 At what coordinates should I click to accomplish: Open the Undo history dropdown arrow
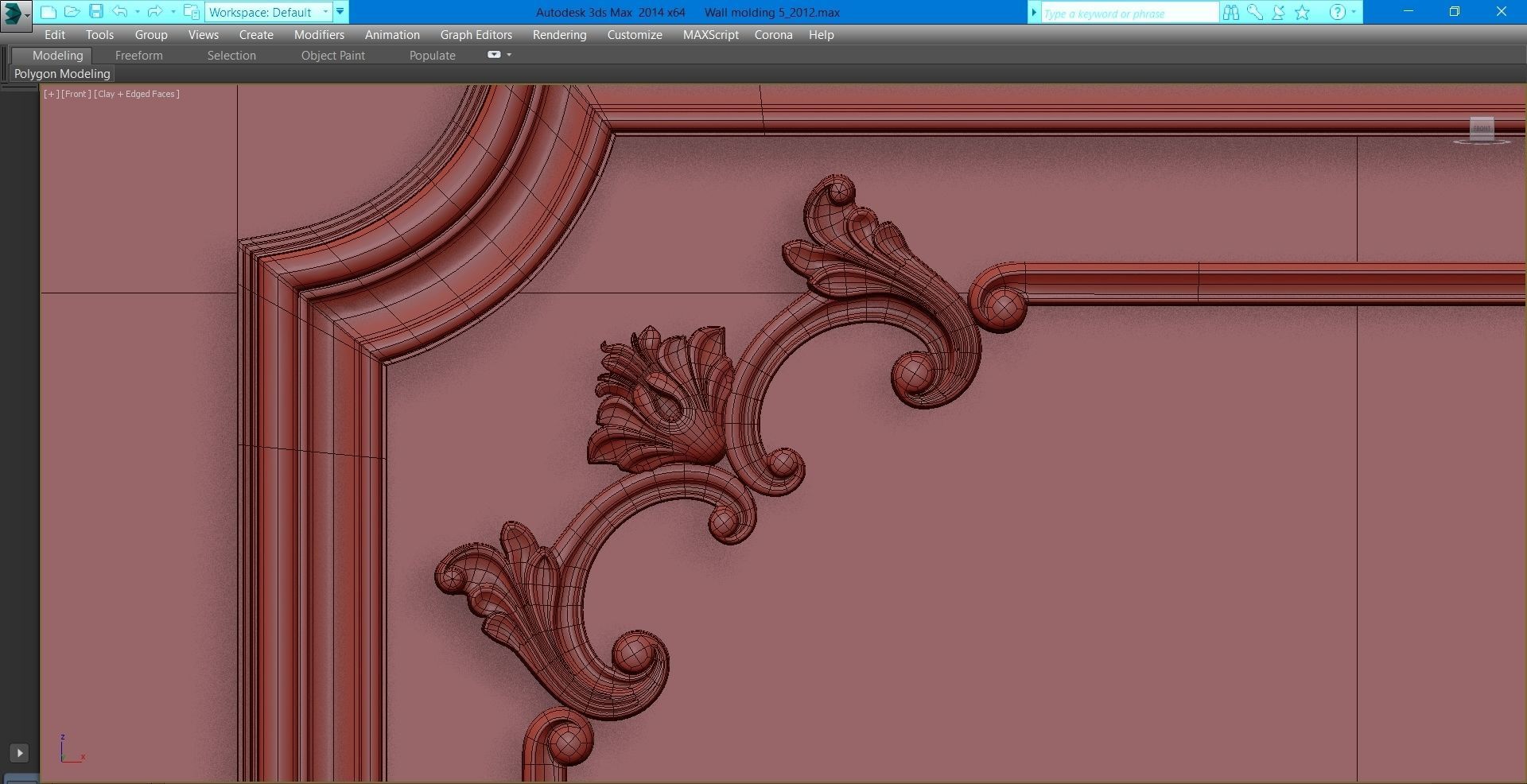(x=138, y=12)
